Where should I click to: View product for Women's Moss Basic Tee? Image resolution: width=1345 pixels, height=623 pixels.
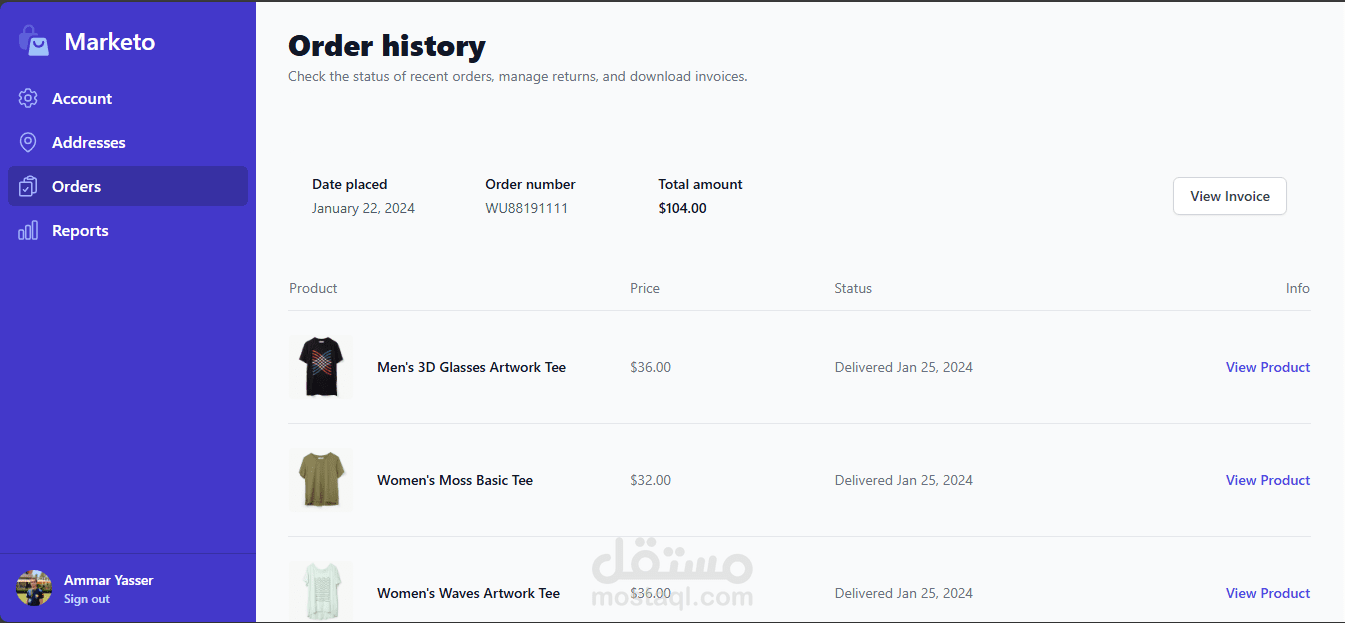tap(1267, 480)
